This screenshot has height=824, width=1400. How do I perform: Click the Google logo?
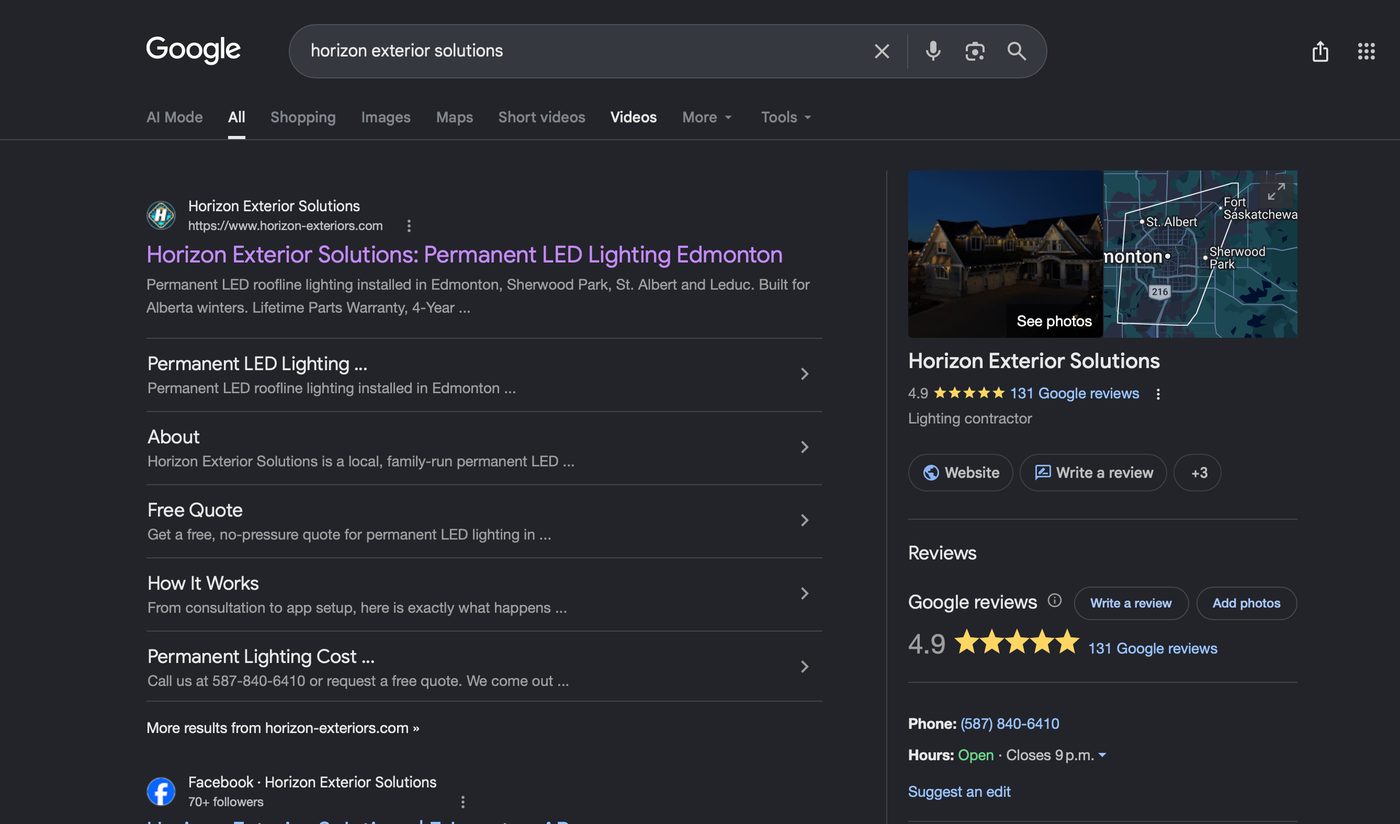point(193,50)
